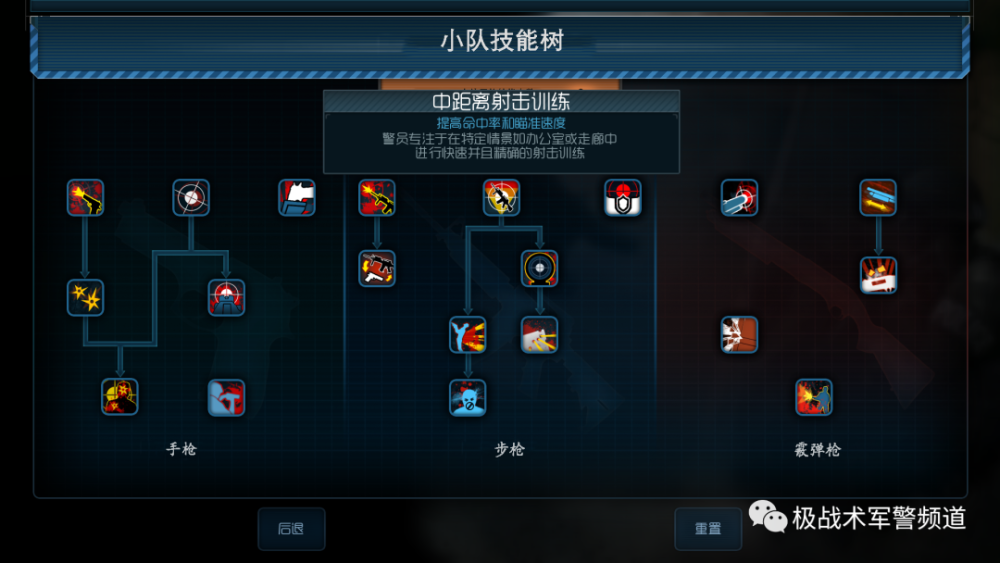Click the 重置 reset button
This screenshot has width=1000, height=563.
(708, 529)
